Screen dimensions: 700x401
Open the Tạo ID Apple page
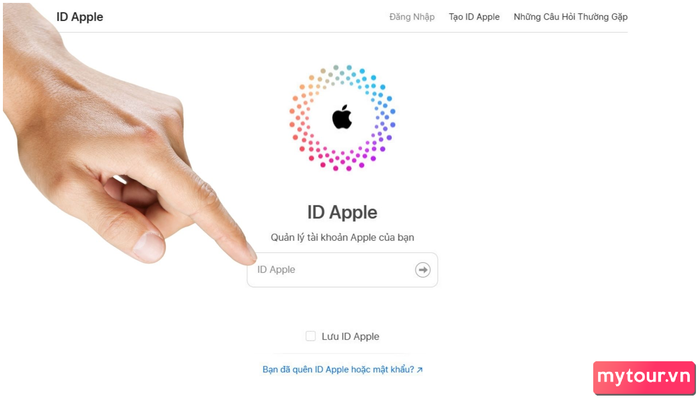[x=474, y=17]
